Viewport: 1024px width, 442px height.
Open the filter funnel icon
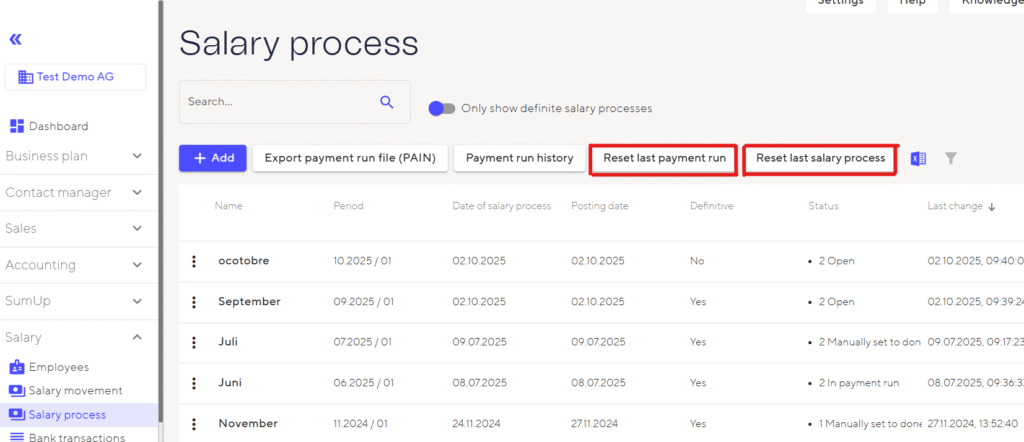click(951, 158)
